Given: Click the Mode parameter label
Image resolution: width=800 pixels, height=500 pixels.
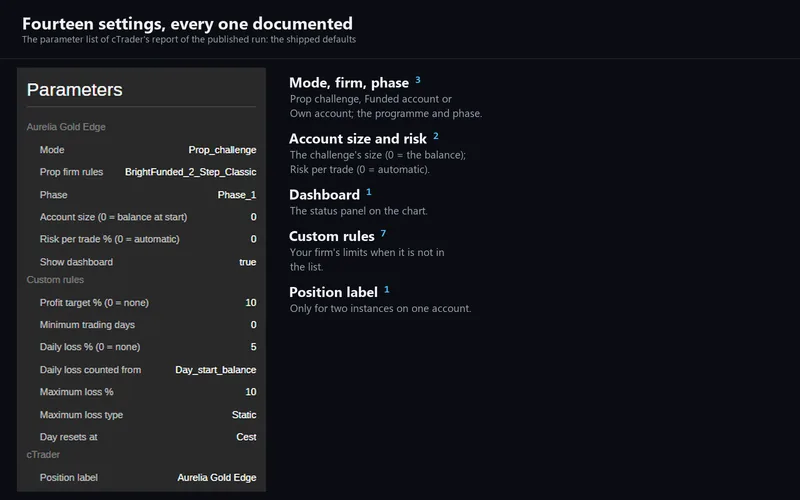Looking at the screenshot, I should pos(52,150).
